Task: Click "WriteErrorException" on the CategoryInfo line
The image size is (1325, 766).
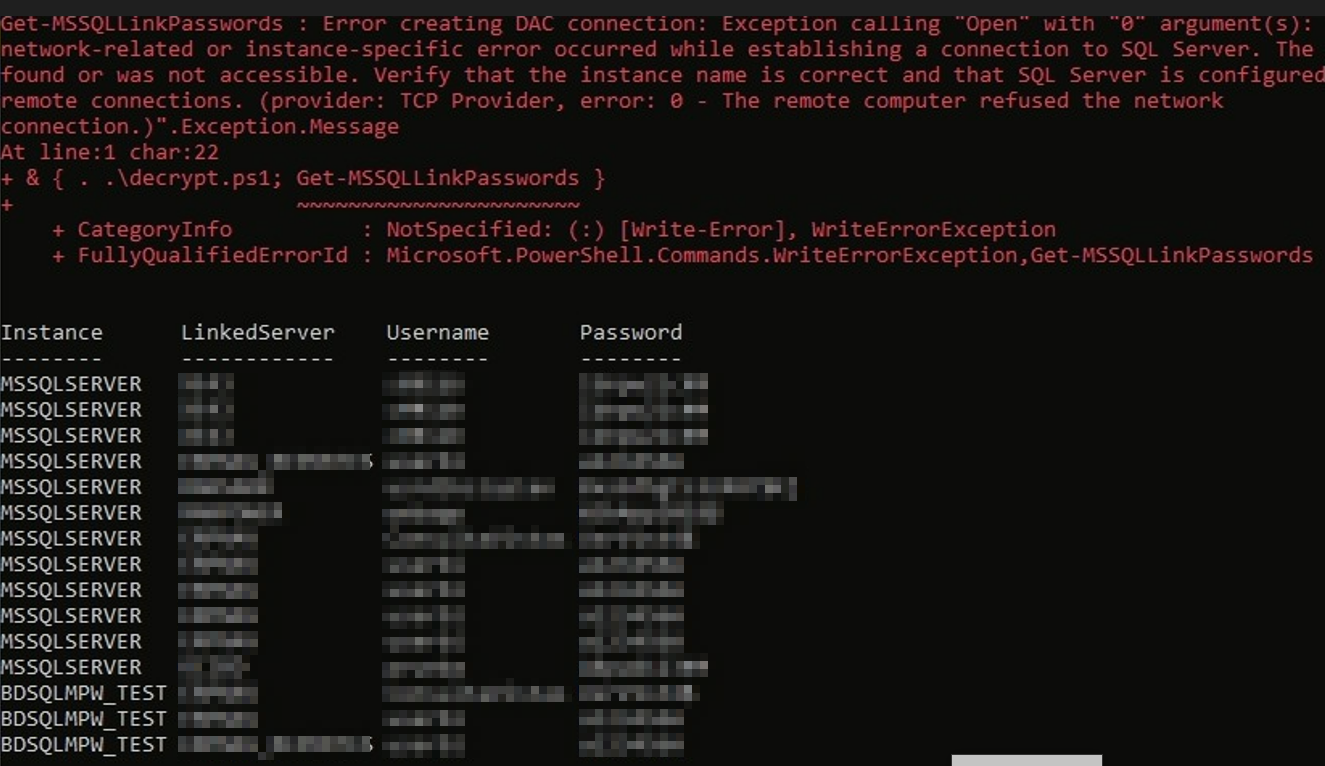Action: (x=933, y=229)
